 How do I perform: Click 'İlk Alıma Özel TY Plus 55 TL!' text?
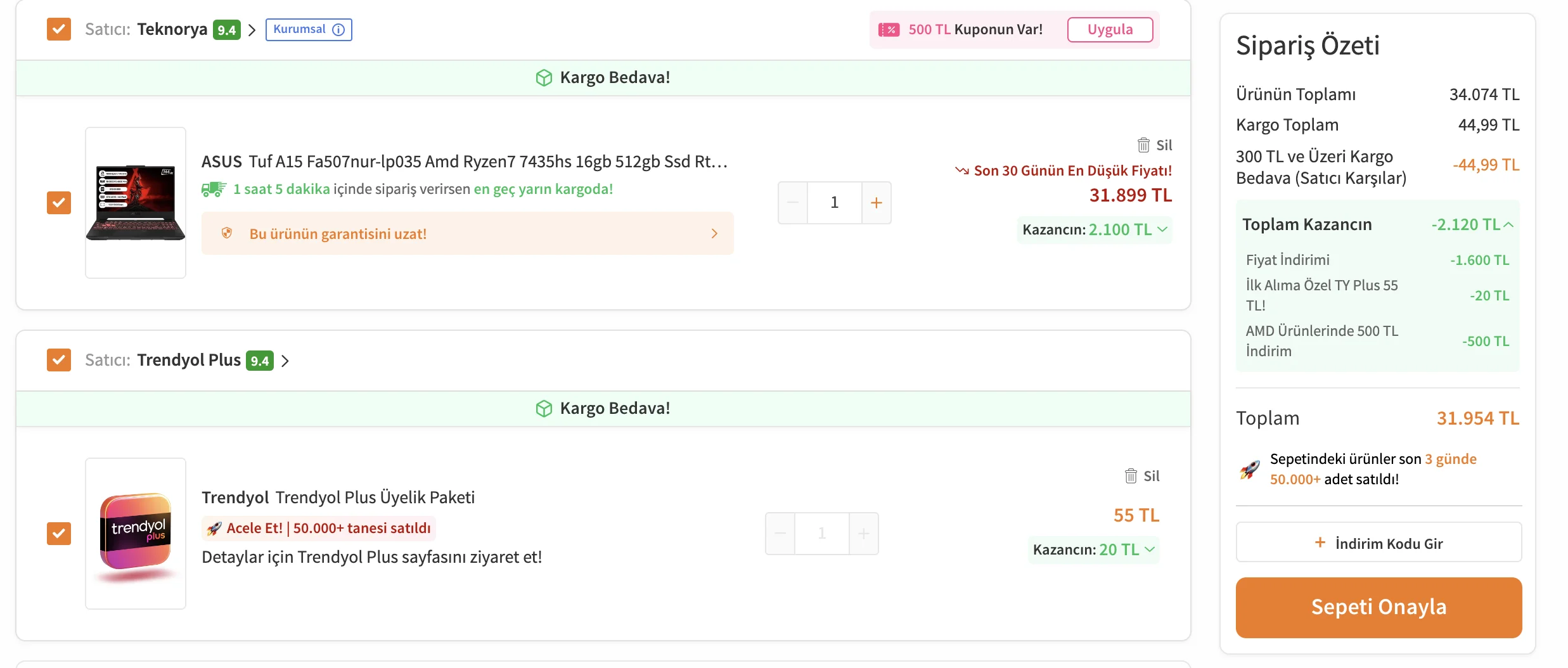pyautogui.click(x=1322, y=295)
